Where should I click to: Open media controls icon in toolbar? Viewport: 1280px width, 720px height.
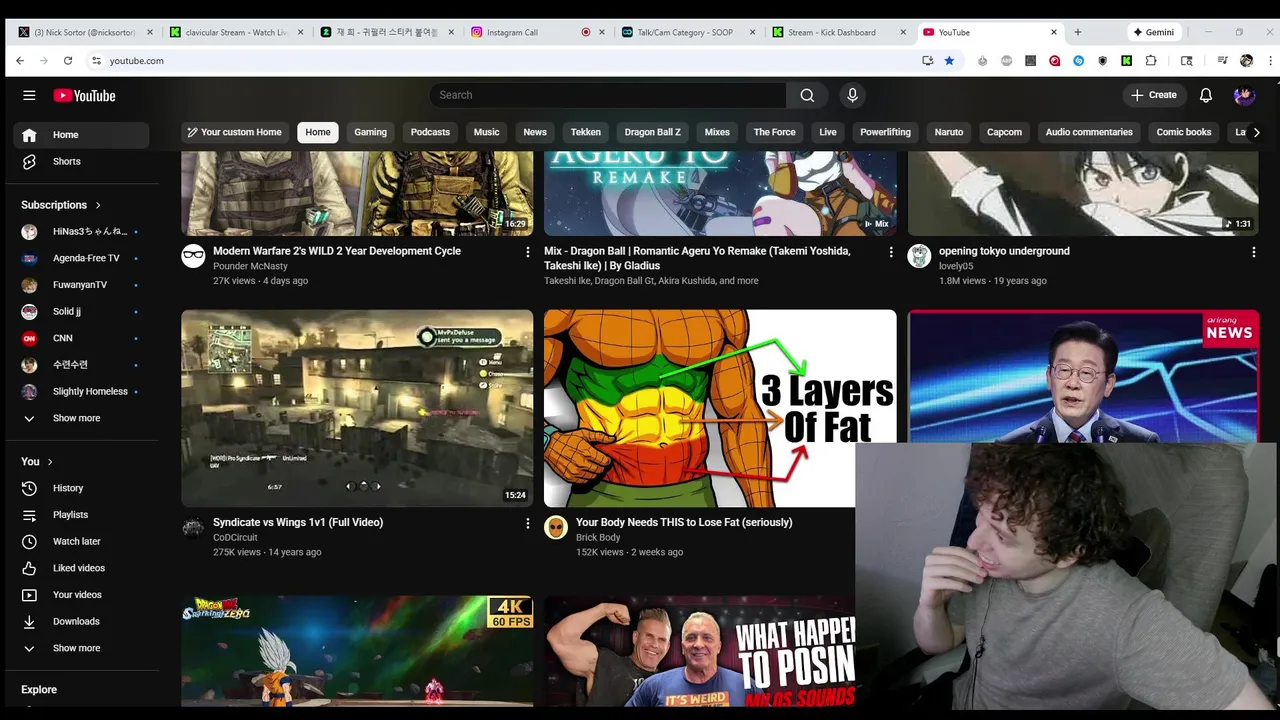click(1222, 61)
